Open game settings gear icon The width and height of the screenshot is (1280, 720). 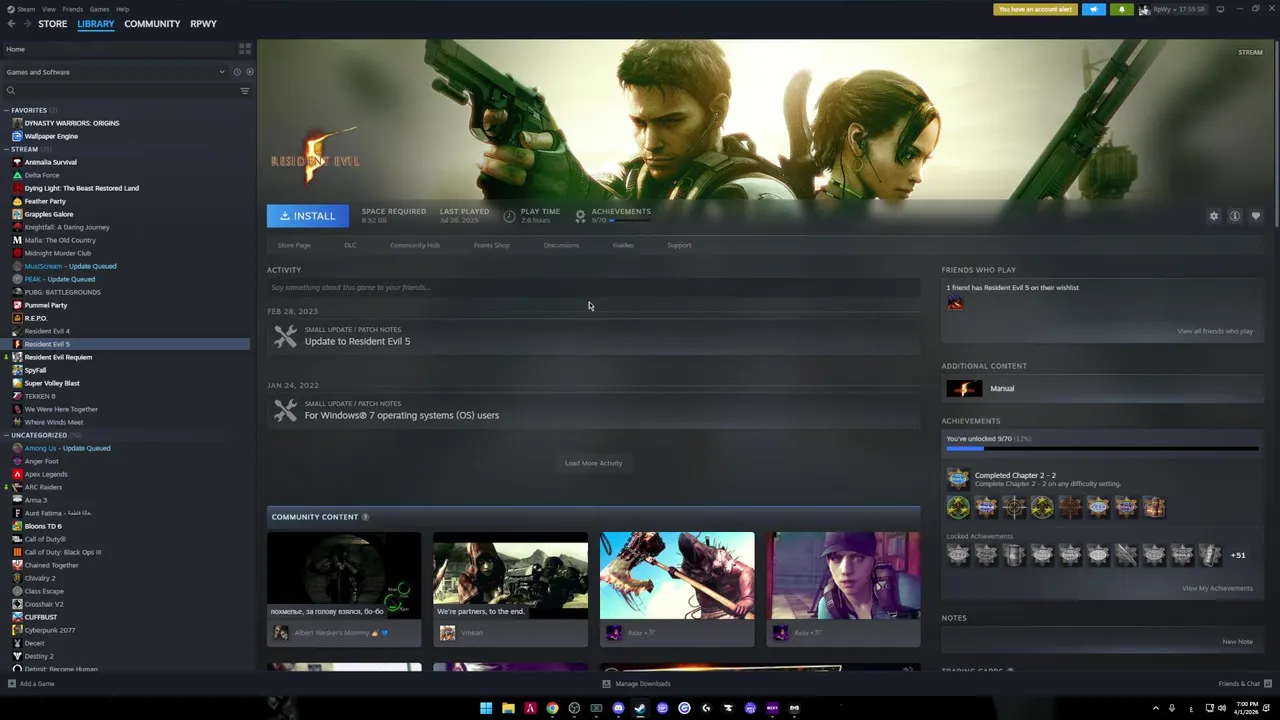[x=1214, y=216]
